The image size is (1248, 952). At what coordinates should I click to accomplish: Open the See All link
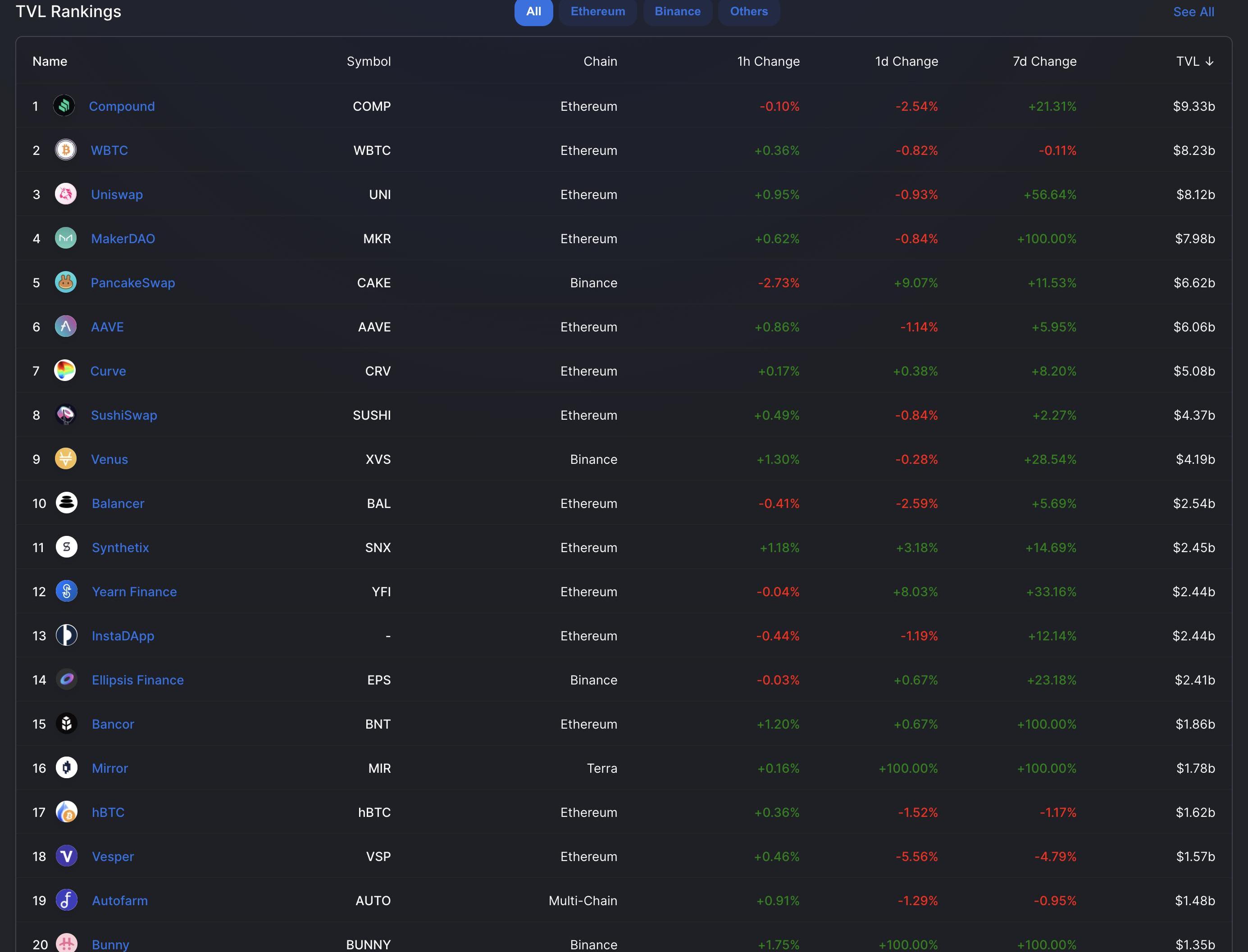pos(1193,12)
